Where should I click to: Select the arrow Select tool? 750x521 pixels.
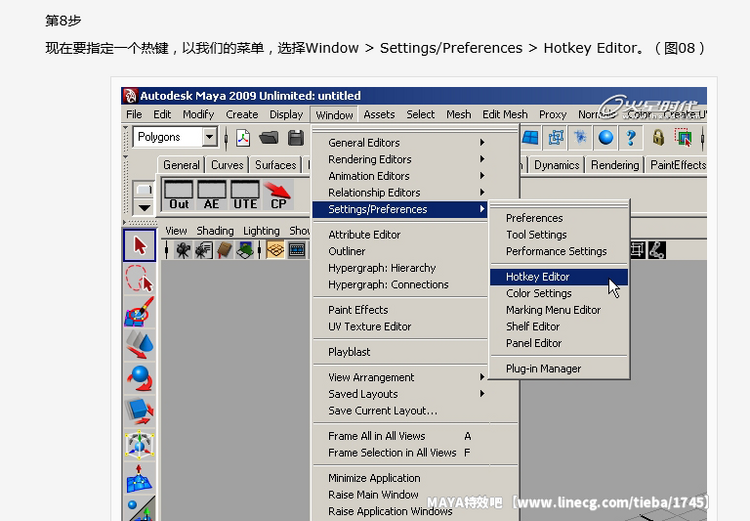click(140, 246)
